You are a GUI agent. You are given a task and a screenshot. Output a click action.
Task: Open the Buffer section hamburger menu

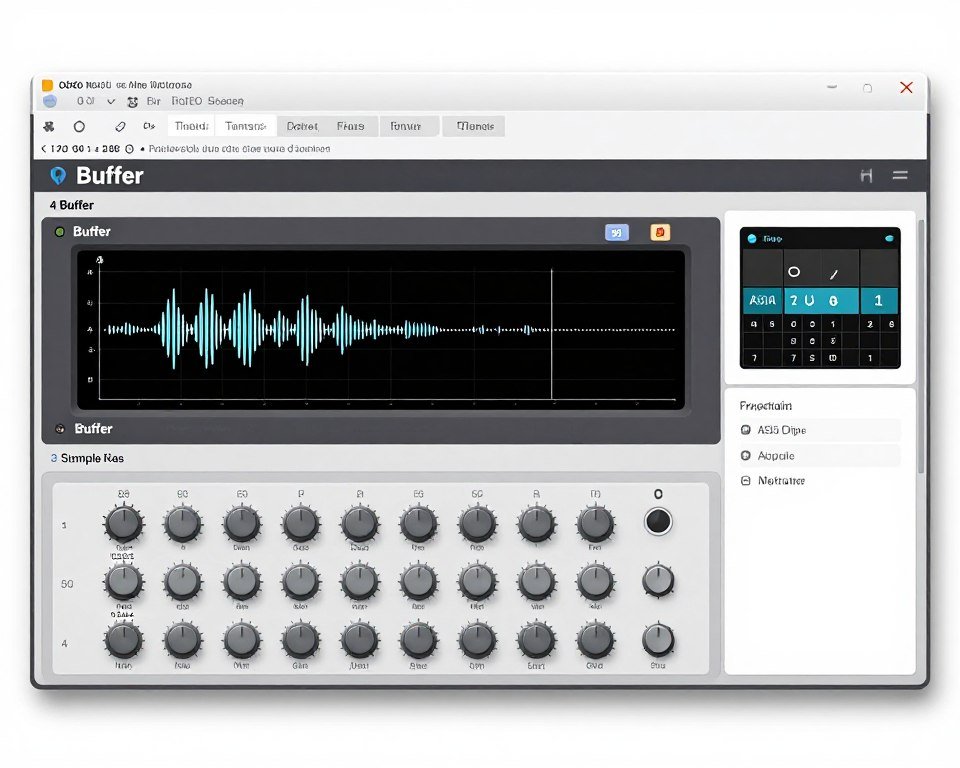(899, 175)
